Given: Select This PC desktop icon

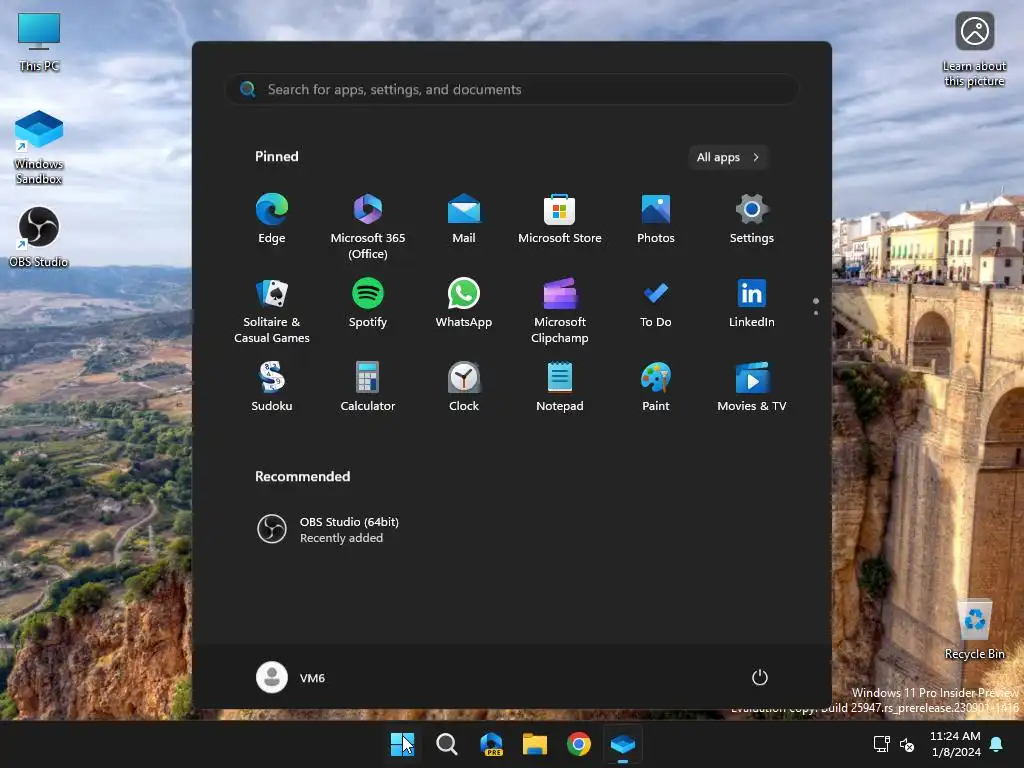Looking at the screenshot, I should click(x=39, y=42).
